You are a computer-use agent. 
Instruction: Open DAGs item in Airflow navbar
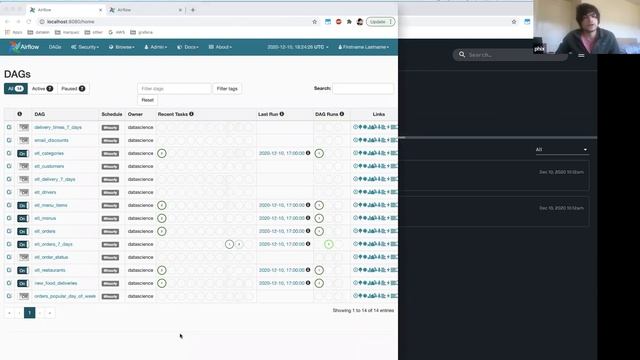[x=55, y=47]
